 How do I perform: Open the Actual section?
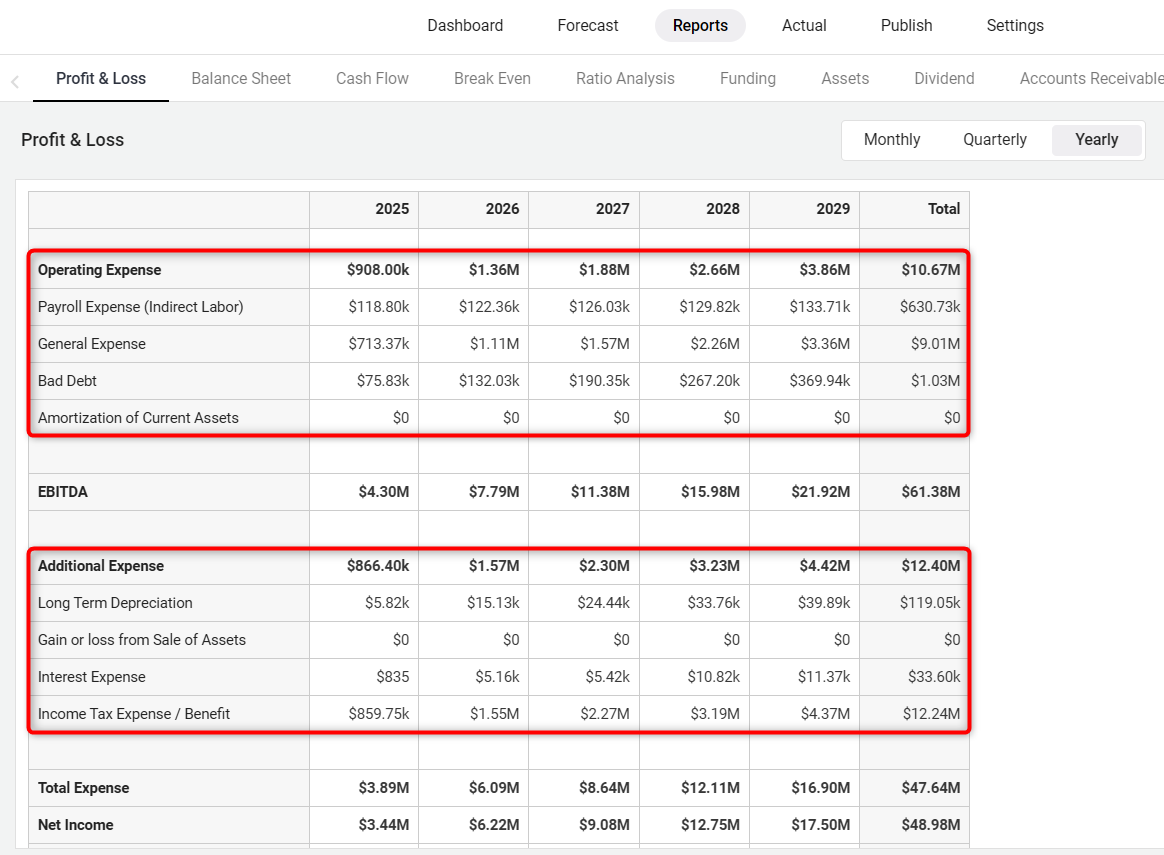(804, 26)
